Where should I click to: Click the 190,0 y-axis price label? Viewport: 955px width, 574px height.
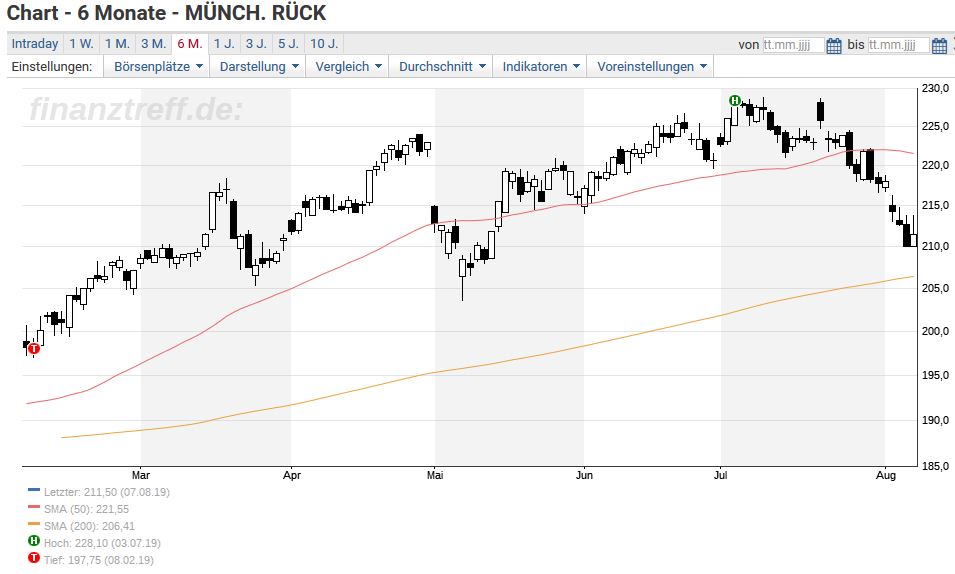pos(935,420)
